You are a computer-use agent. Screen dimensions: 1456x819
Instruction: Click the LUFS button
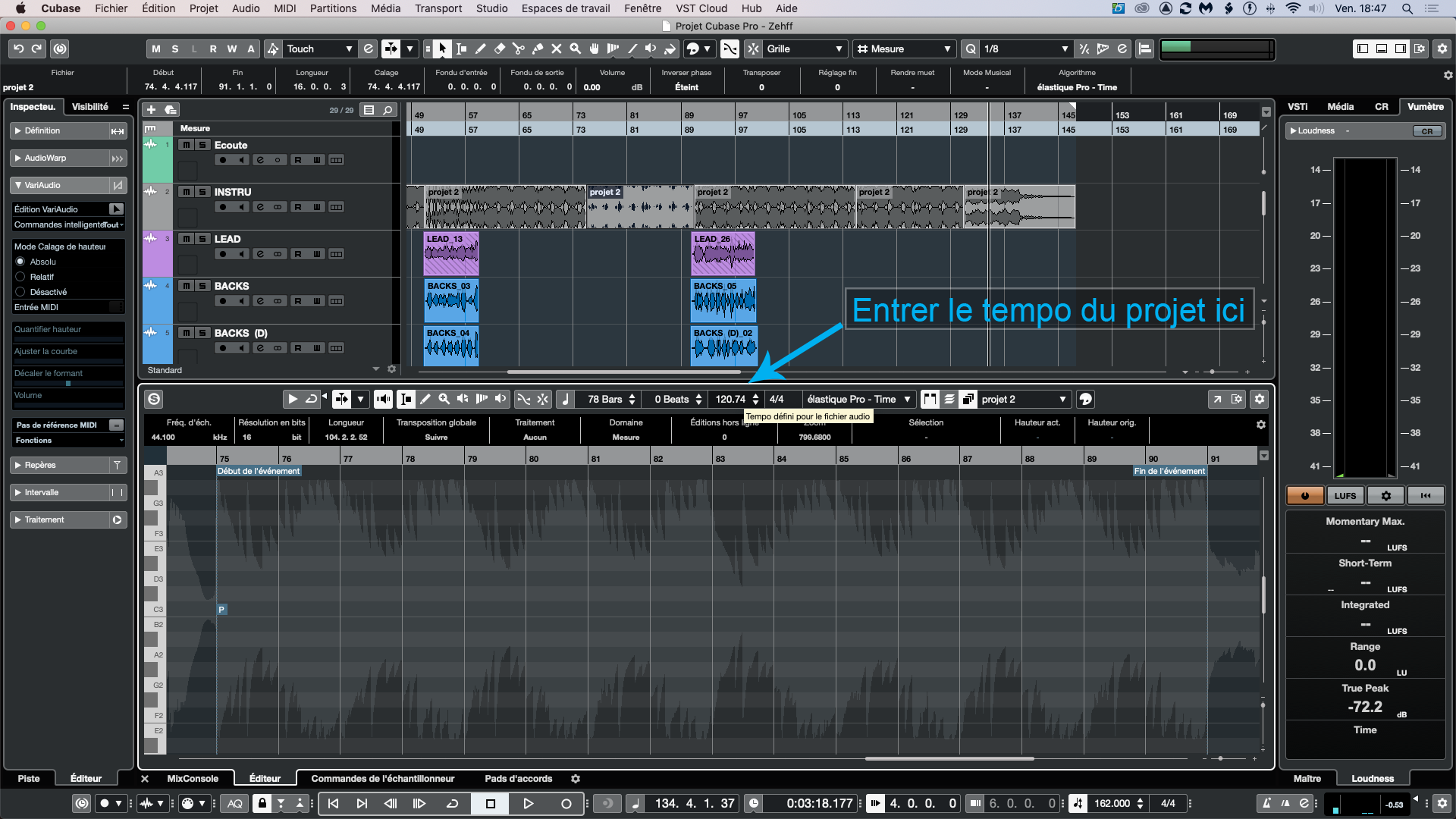[1345, 496]
